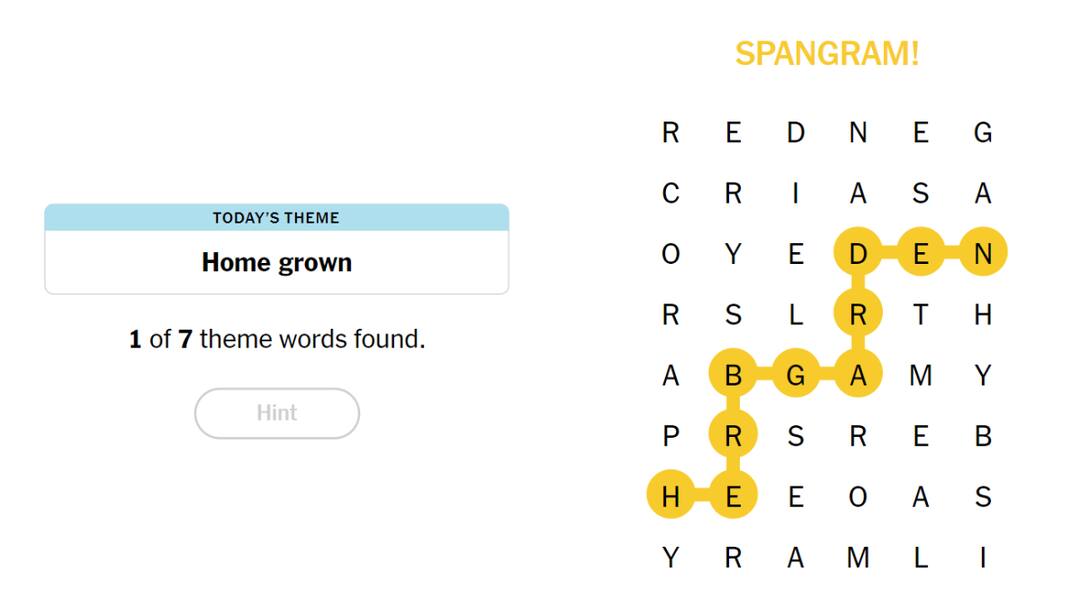Image resolution: width=1080 pixels, height=608 pixels.
Task: Select the letter C in the grid
Action: (x=671, y=194)
